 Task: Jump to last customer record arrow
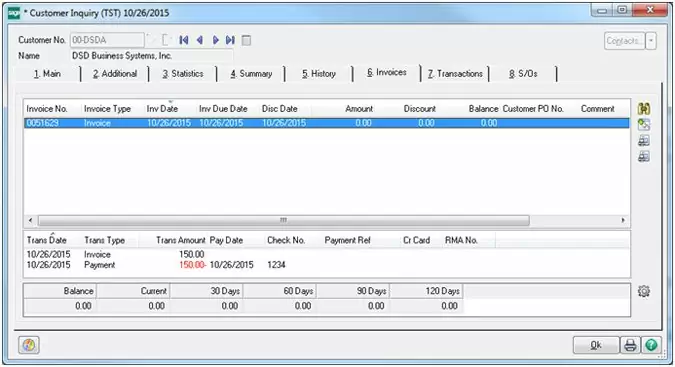[230, 40]
